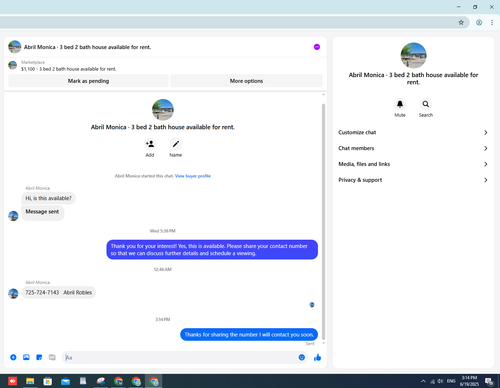Image resolution: width=500 pixels, height=388 pixels.
Task: Click large house avatar in side panel
Action: (x=413, y=55)
